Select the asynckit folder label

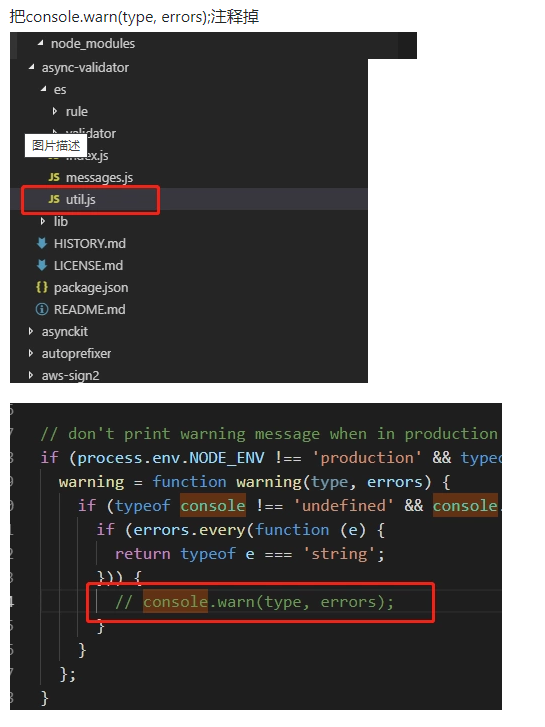(x=64, y=332)
